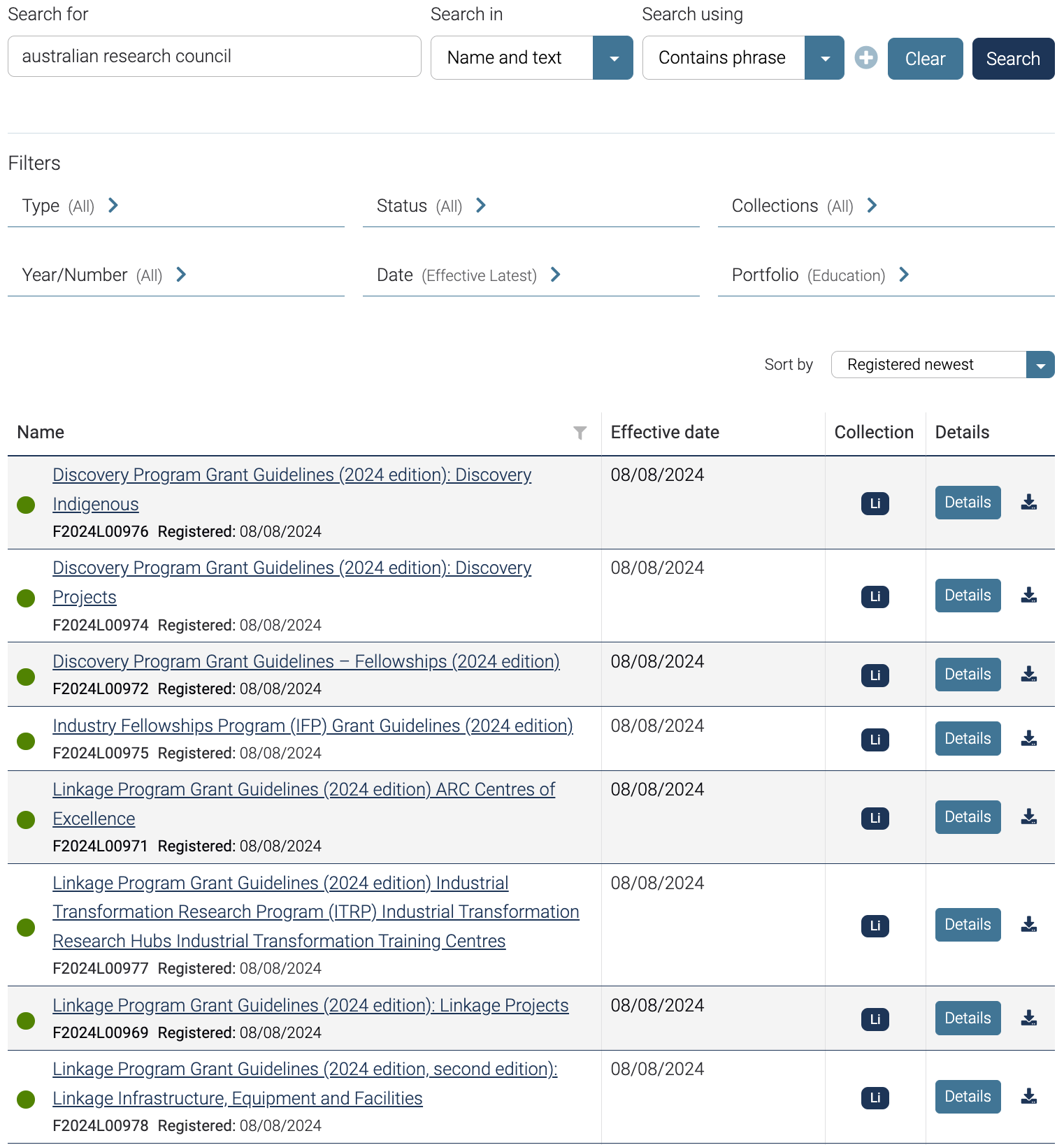
Task: Expand the Collections filter
Action: click(x=886, y=206)
